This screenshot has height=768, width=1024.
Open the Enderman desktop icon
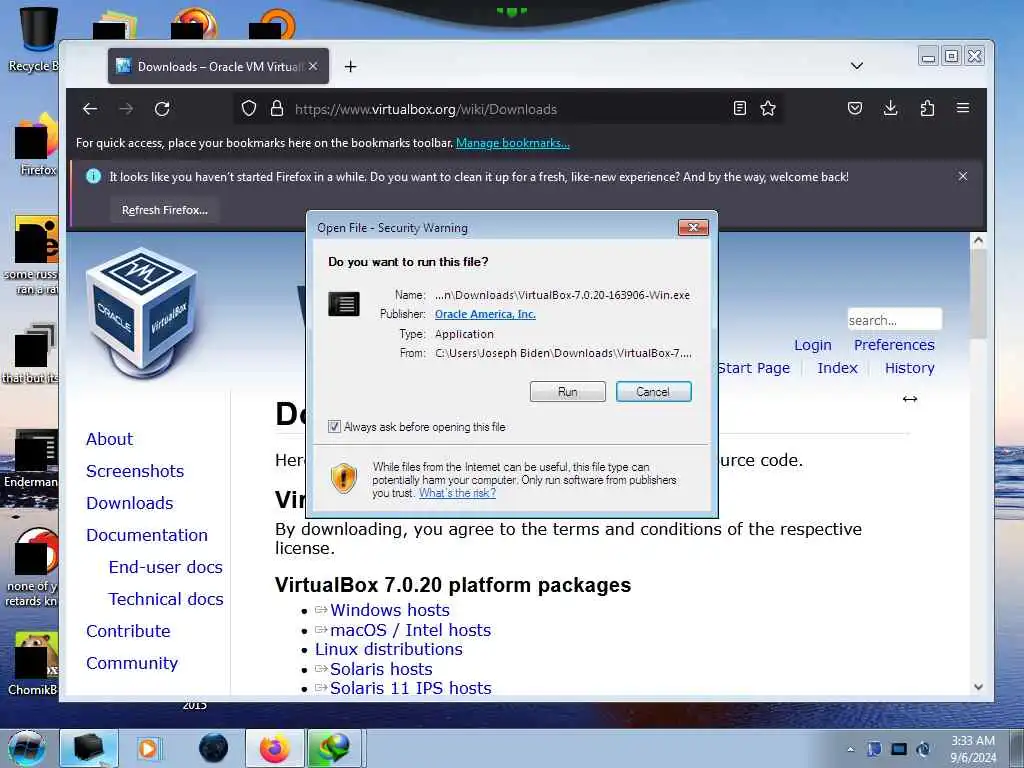click(x=33, y=459)
